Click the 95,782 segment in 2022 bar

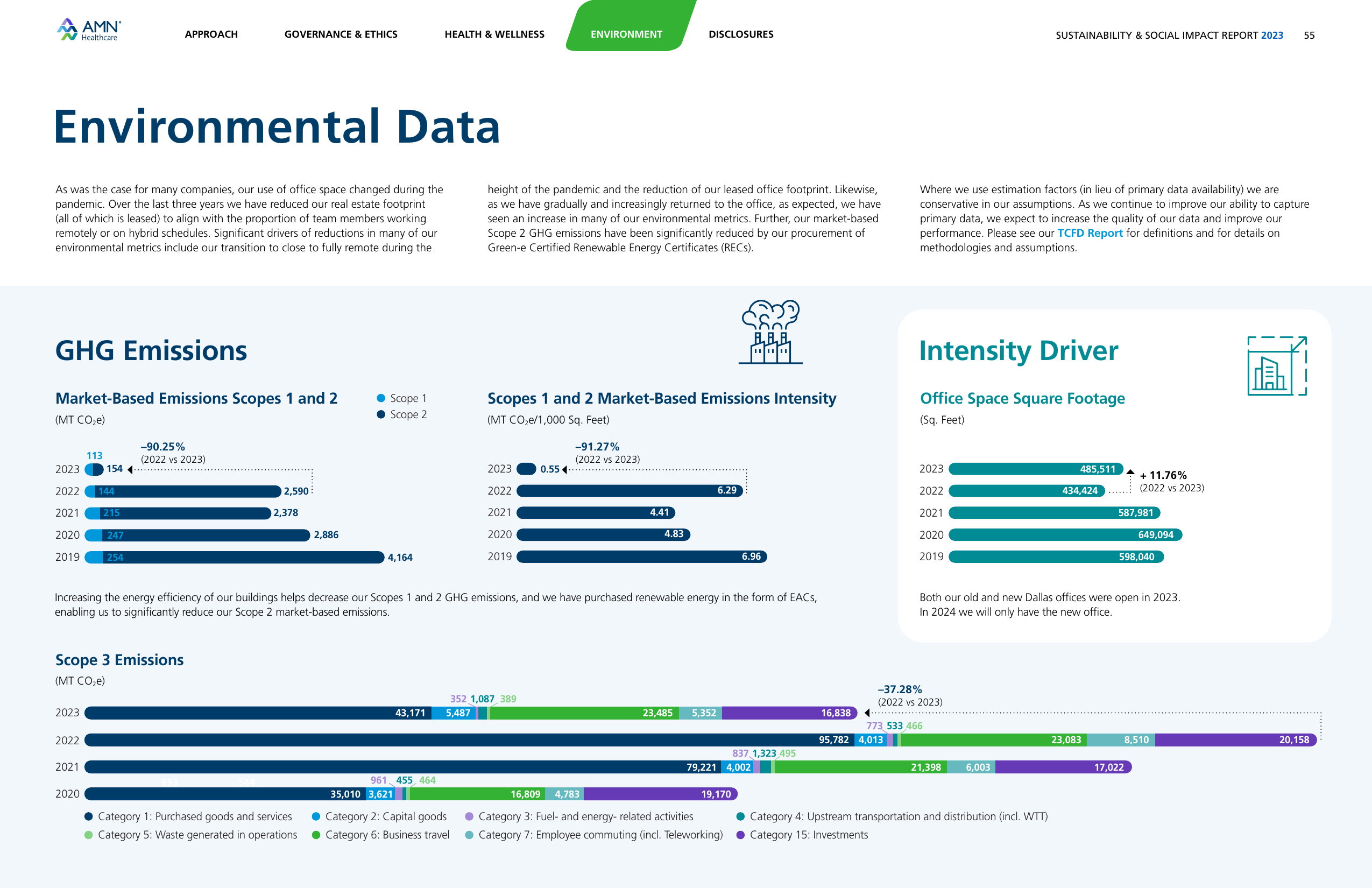pos(469,741)
